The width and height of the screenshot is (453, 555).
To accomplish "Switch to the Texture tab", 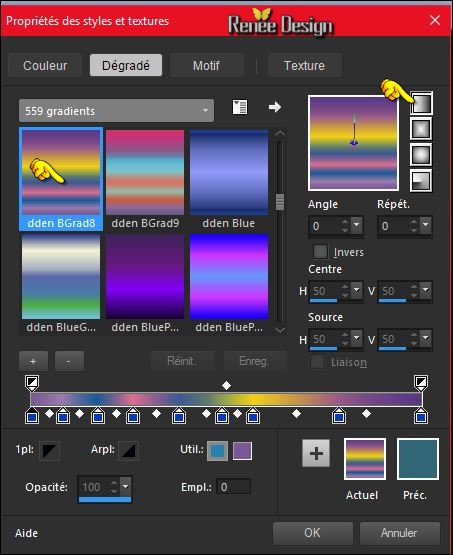I will click(x=304, y=65).
